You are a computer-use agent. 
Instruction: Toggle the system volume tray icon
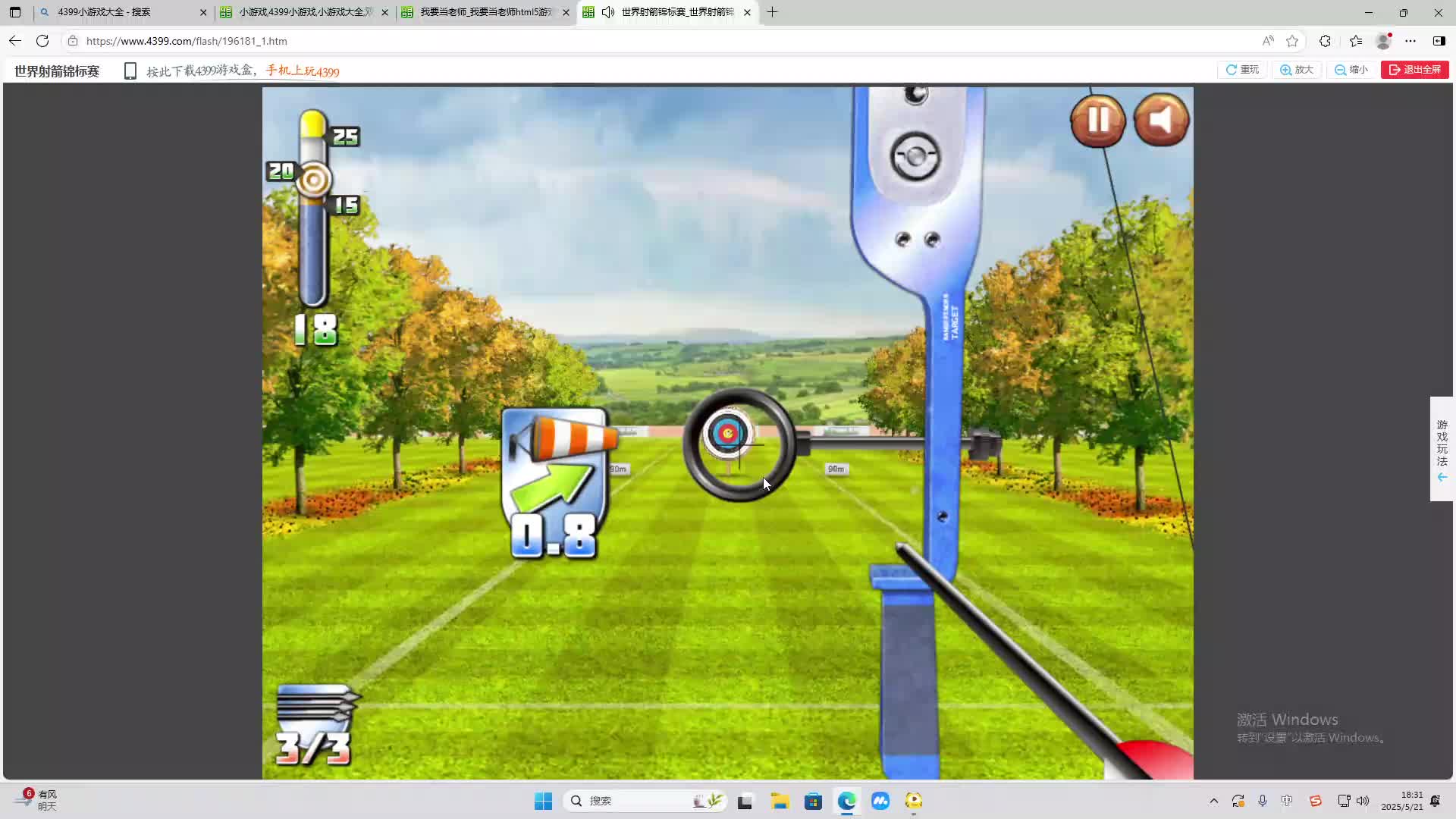tap(1363, 801)
